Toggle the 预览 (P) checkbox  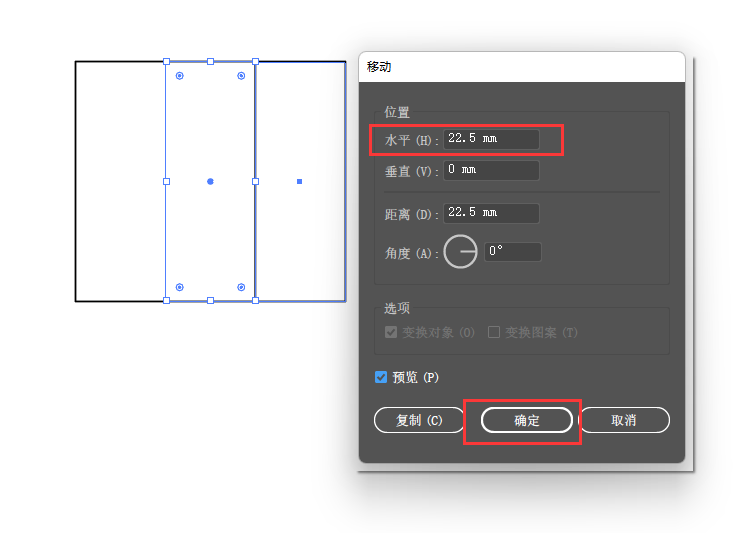(381, 377)
